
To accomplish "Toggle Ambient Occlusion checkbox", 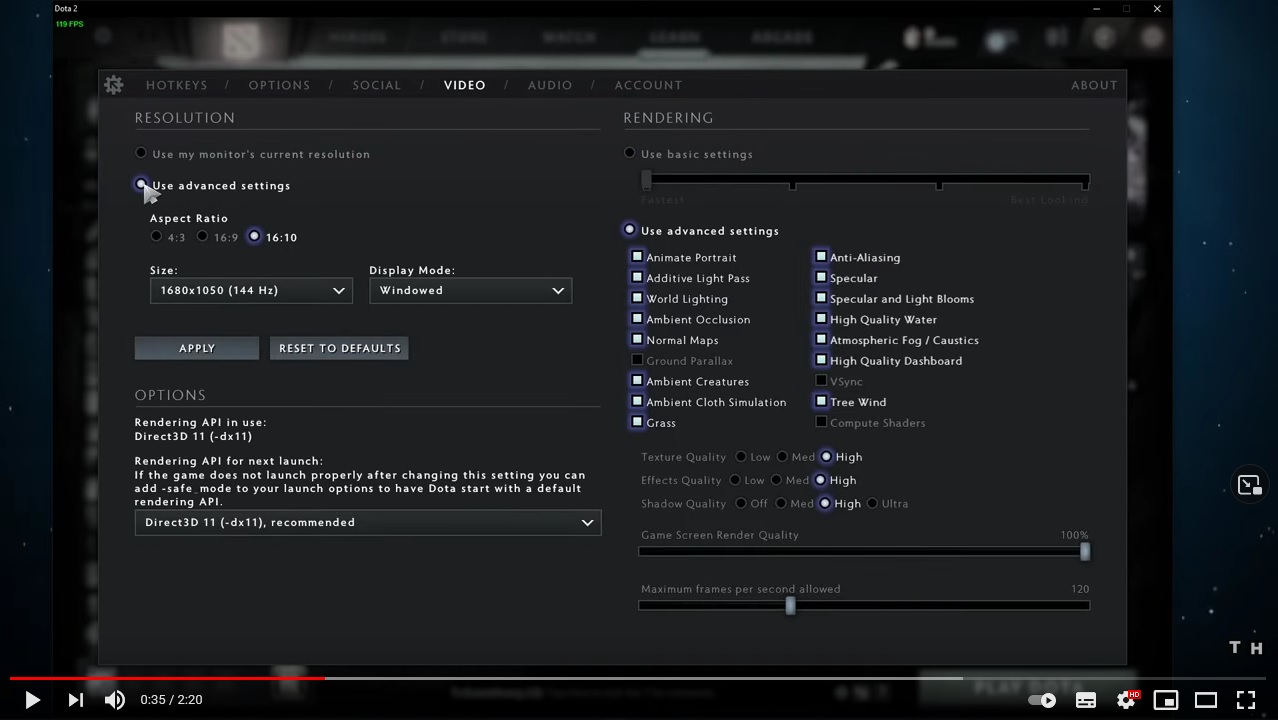I will coord(637,319).
